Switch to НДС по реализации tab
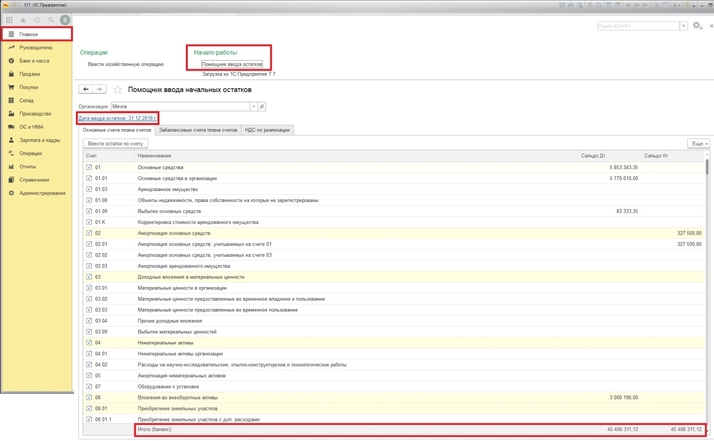The image size is (714, 441). coord(267,130)
